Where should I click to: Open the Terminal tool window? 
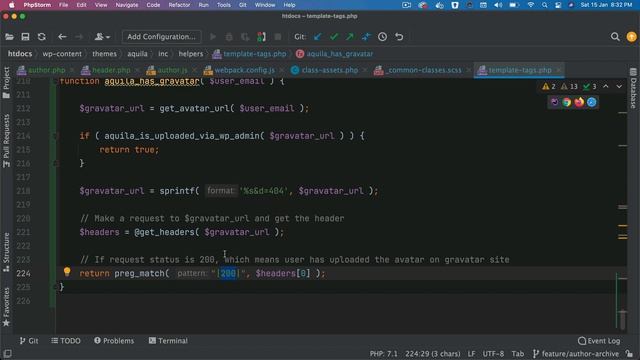tap(168, 340)
